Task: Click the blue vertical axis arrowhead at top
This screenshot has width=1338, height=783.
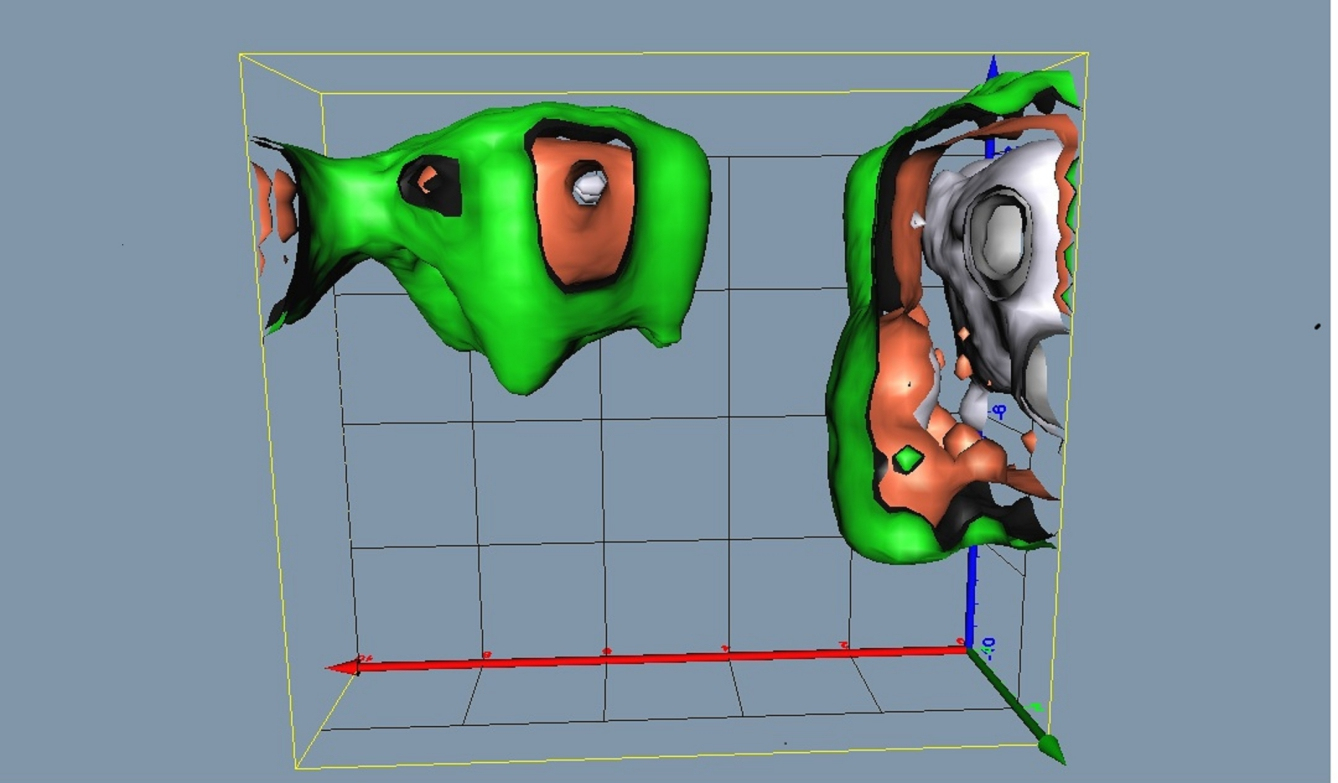Action: coord(992,68)
